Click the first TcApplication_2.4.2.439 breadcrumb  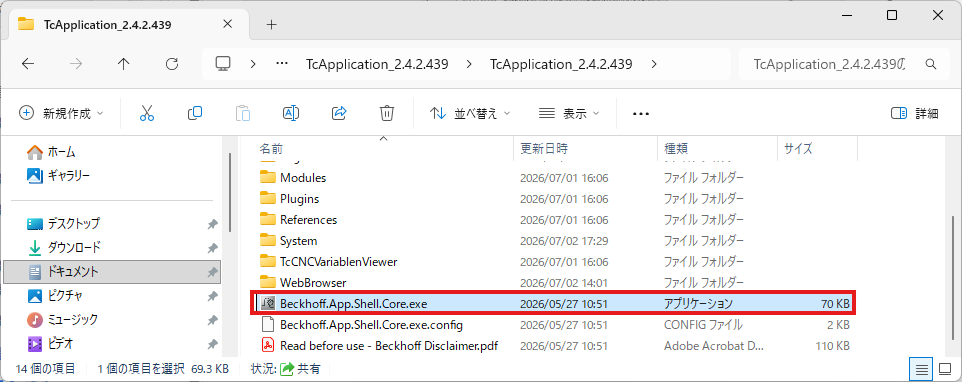point(377,64)
